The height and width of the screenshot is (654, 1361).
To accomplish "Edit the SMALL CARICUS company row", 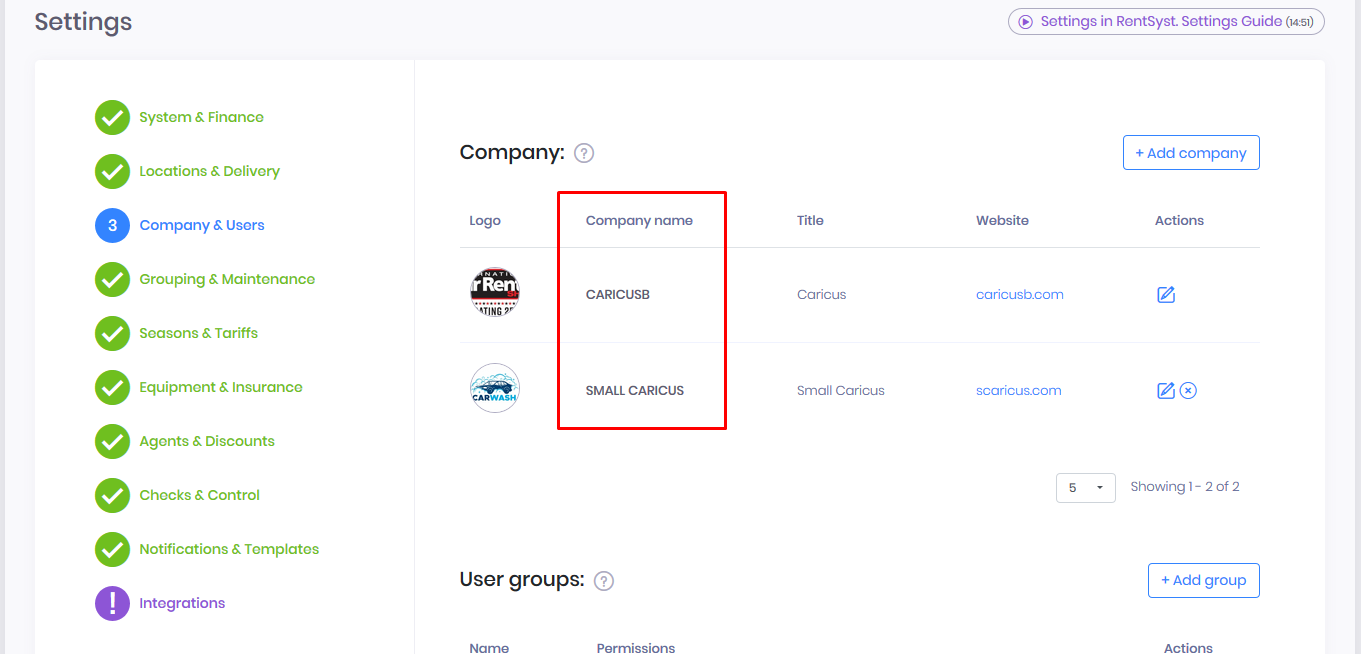I will click(1165, 390).
